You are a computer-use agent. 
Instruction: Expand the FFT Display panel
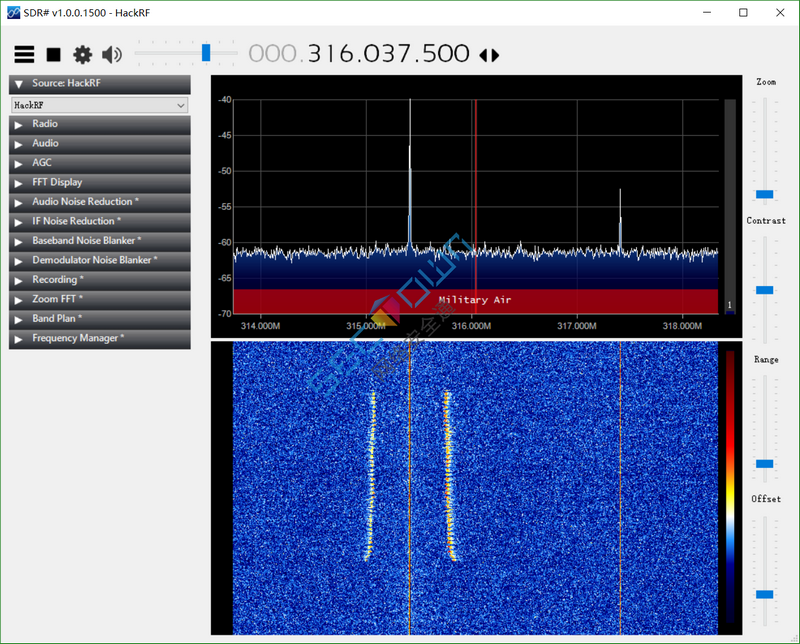pos(100,183)
